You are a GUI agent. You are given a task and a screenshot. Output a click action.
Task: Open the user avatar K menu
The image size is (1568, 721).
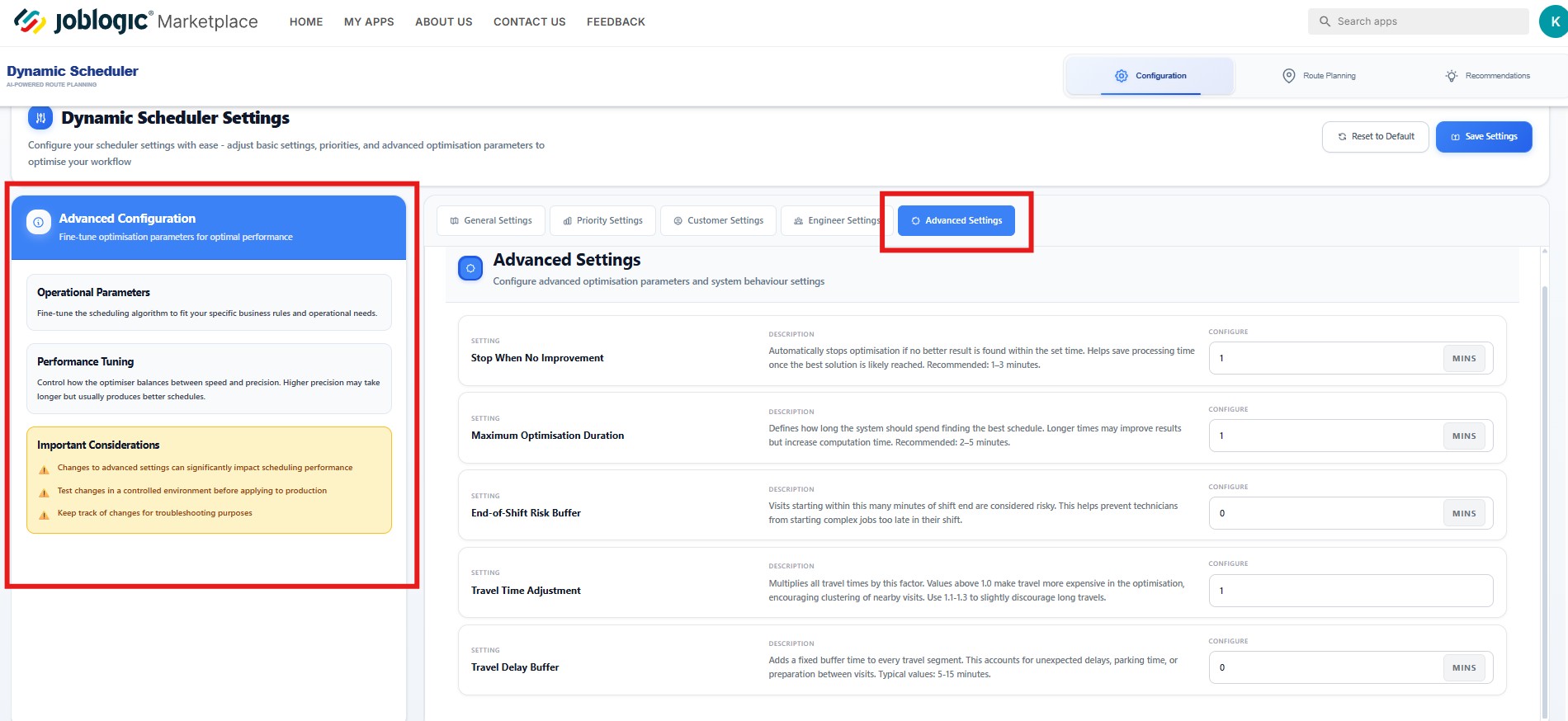(1554, 21)
